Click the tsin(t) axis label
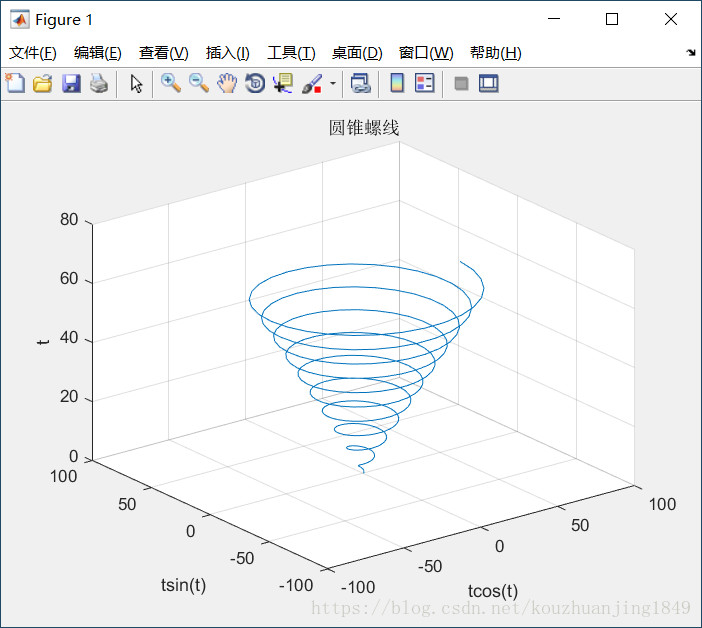 pos(184,585)
